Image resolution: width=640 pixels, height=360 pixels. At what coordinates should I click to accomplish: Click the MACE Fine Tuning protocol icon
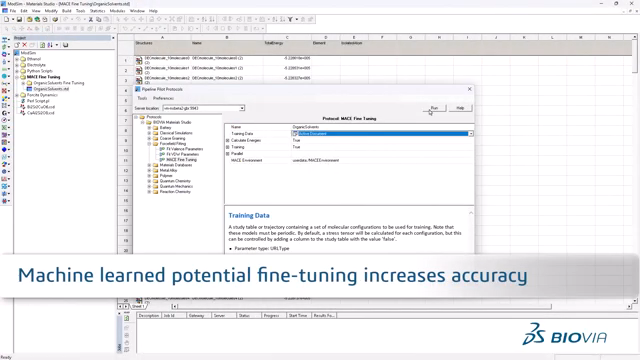(162, 160)
